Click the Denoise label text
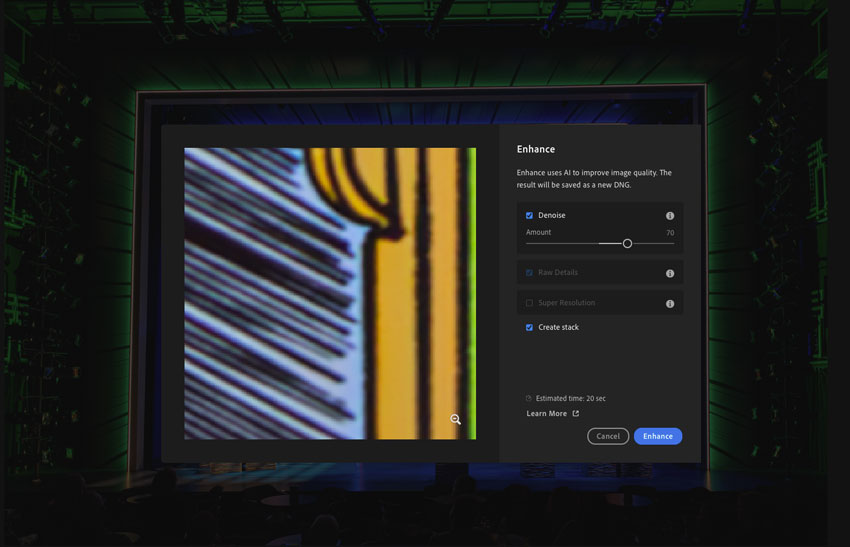The height and width of the screenshot is (547, 850). [x=552, y=215]
